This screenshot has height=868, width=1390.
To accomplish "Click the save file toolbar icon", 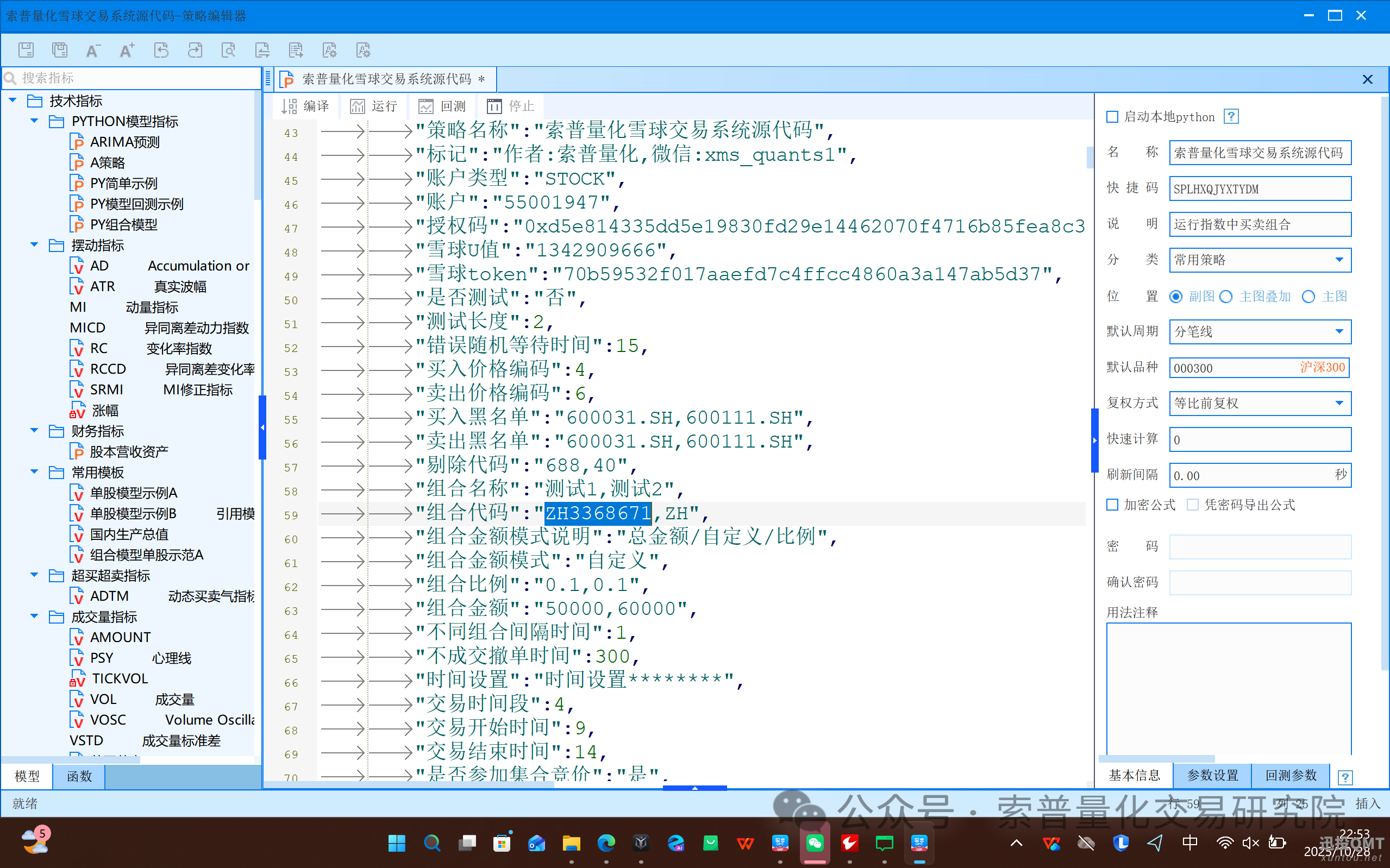I will tap(26, 50).
